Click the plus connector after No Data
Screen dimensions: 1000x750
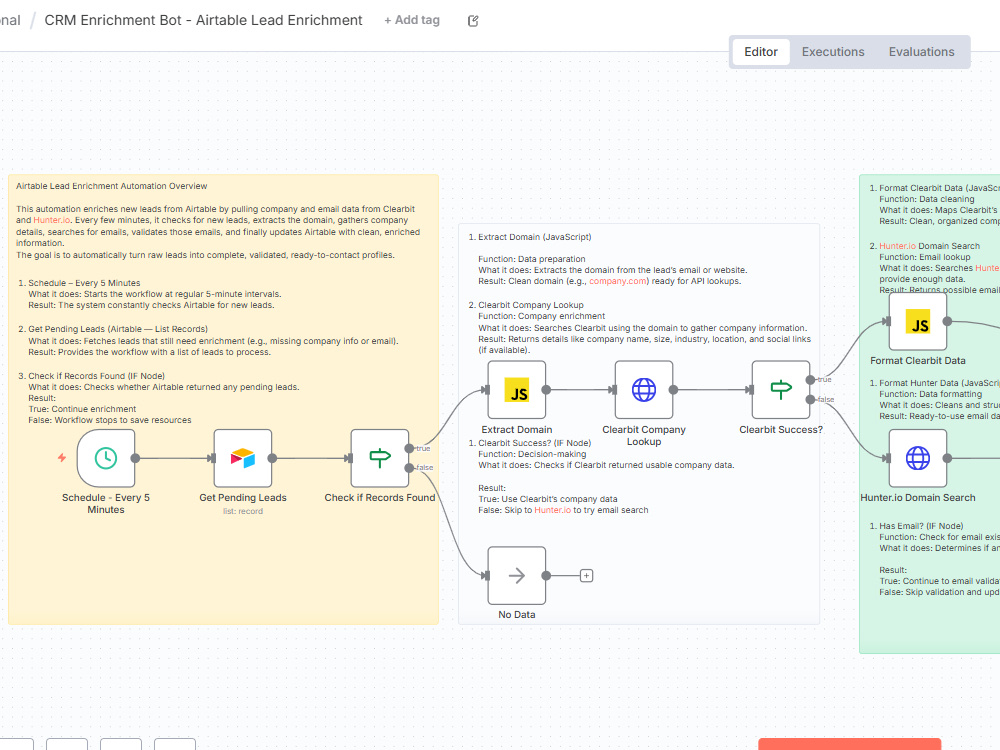pyautogui.click(x=586, y=576)
